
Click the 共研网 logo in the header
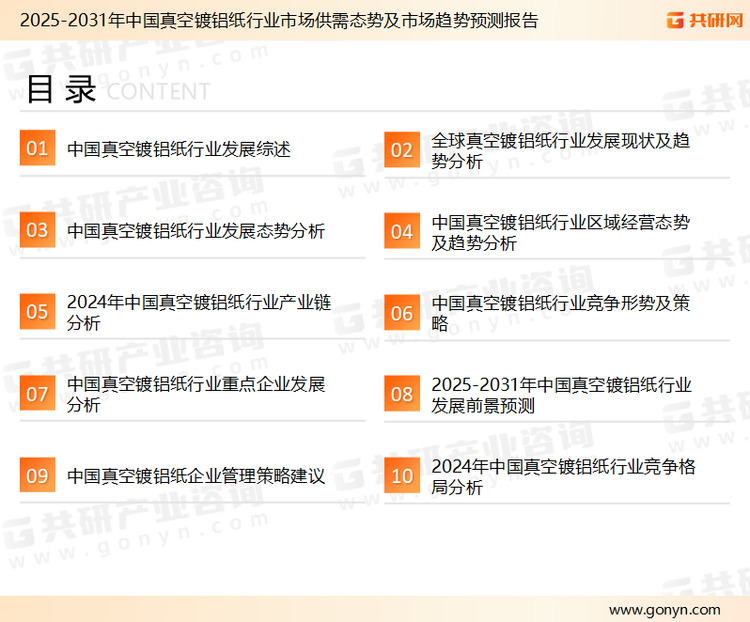pyautogui.click(x=705, y=20)
